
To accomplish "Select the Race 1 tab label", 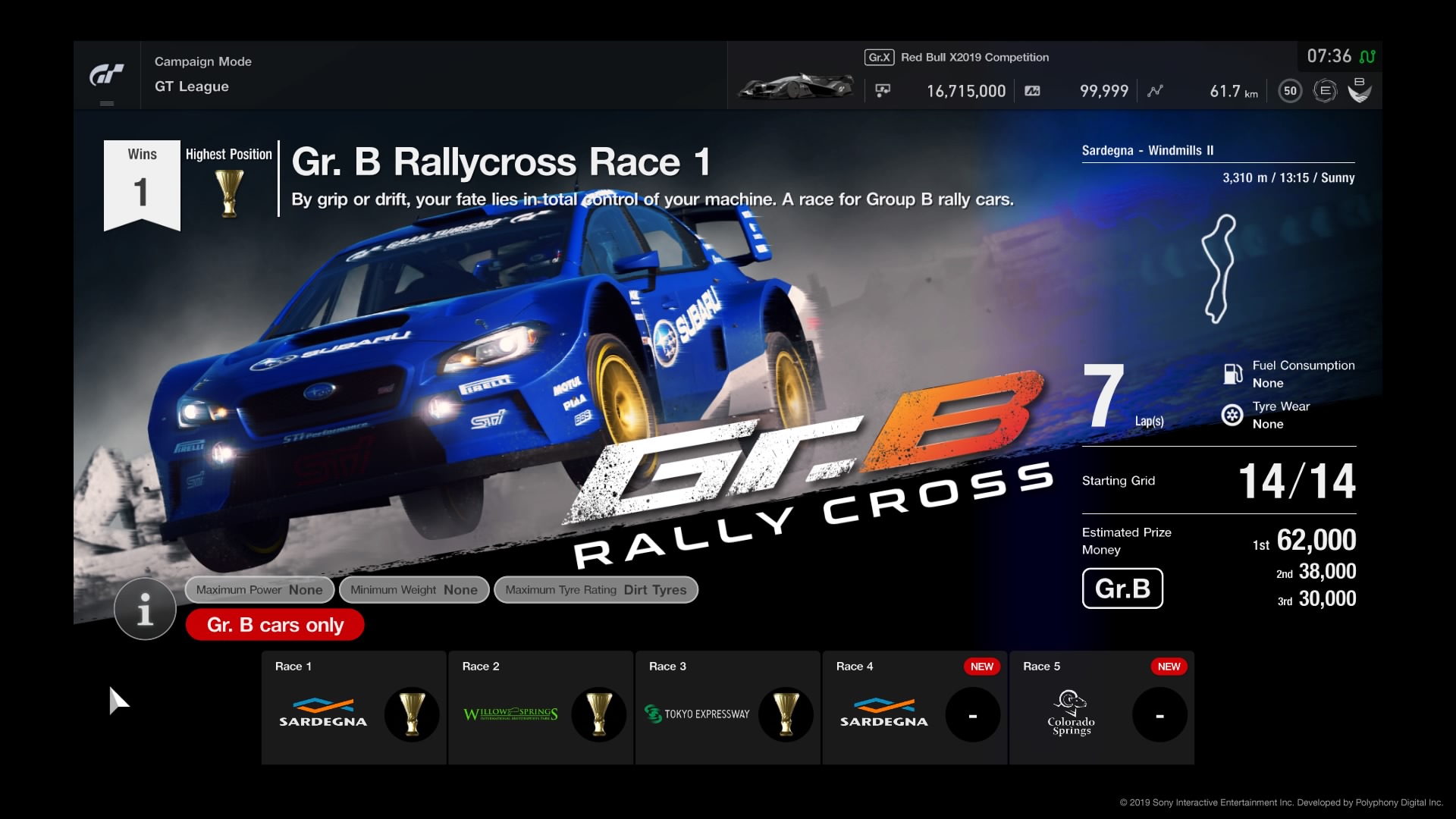I will coord(293,667).
